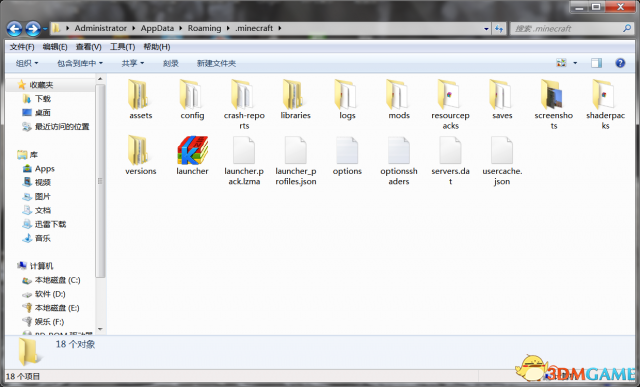Click the Back navigation arrow
The image size is (640, 387).
15,29
